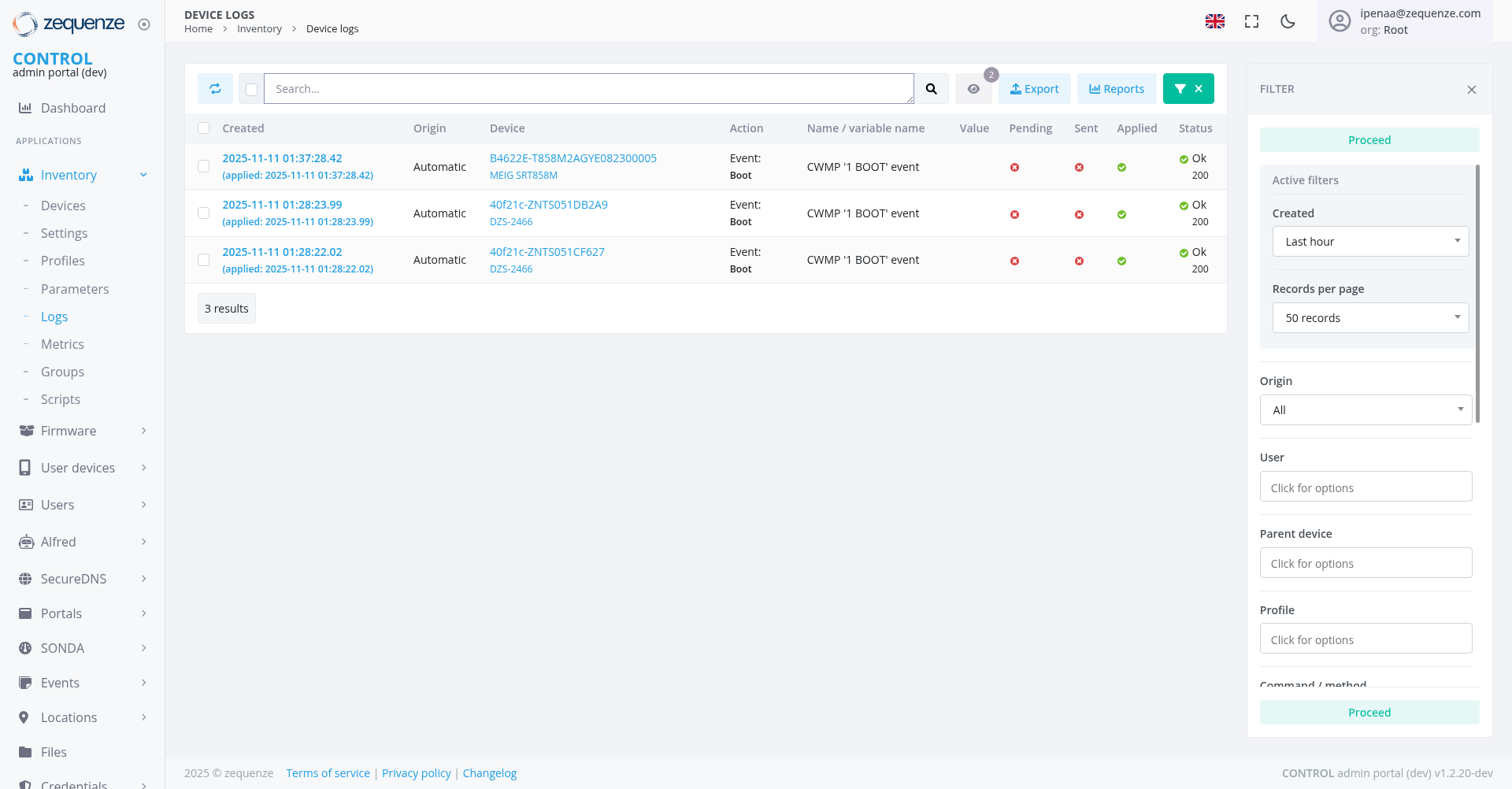1512x789 pixels.
Task: Click into the Search logs input field
Action: pos(589,89)
